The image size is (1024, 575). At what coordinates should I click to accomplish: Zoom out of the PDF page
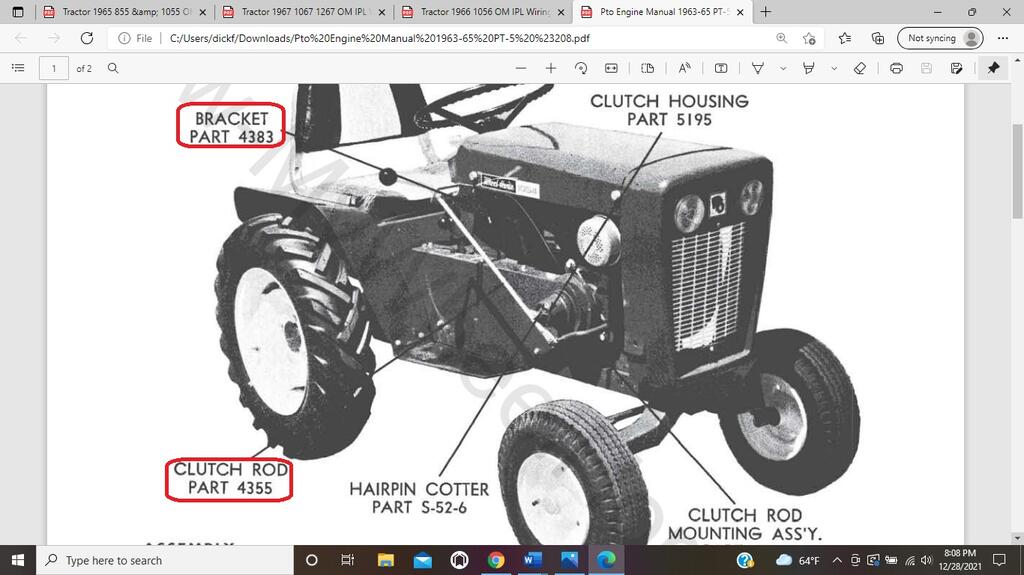520,68
